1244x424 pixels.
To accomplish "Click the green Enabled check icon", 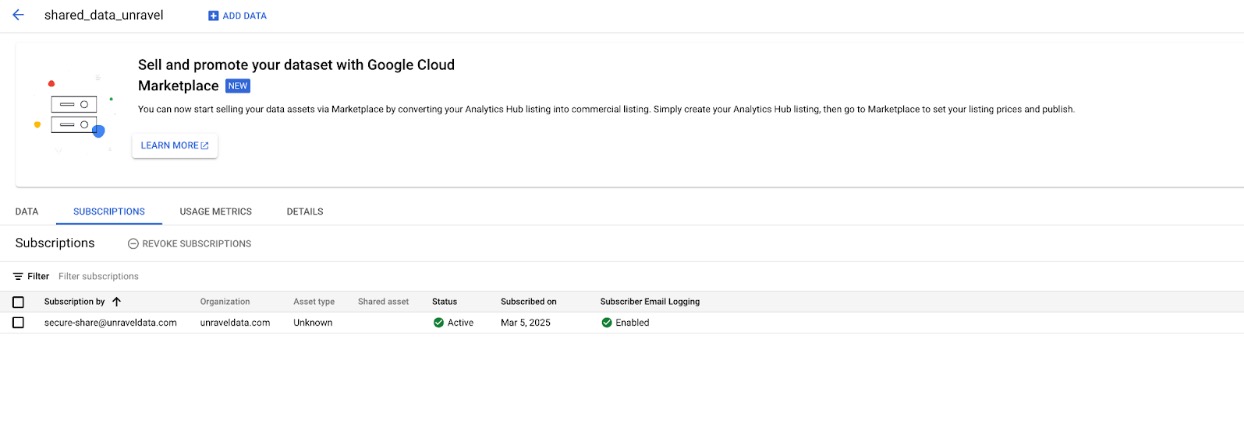I will (x=606, y=323).
